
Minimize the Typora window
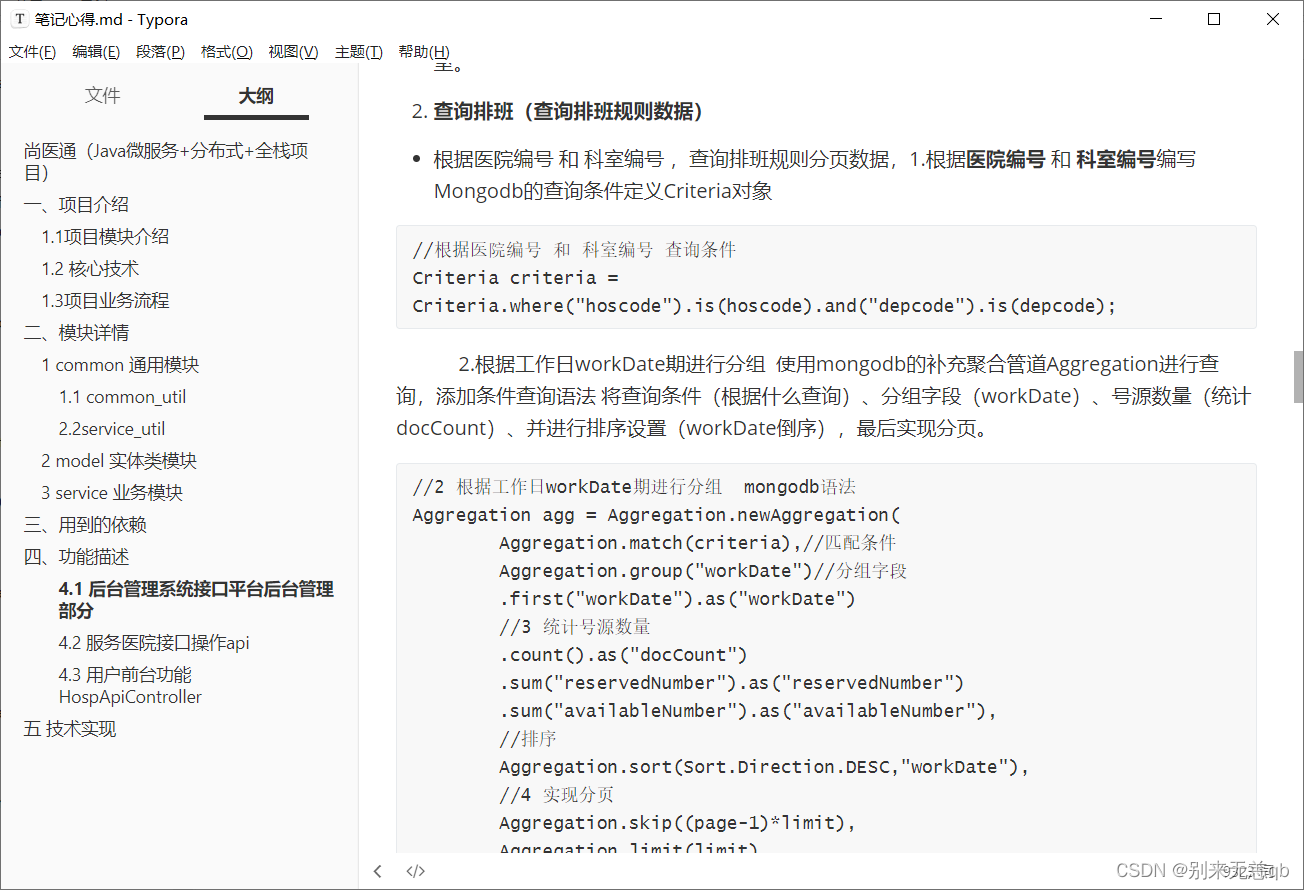1155,19
